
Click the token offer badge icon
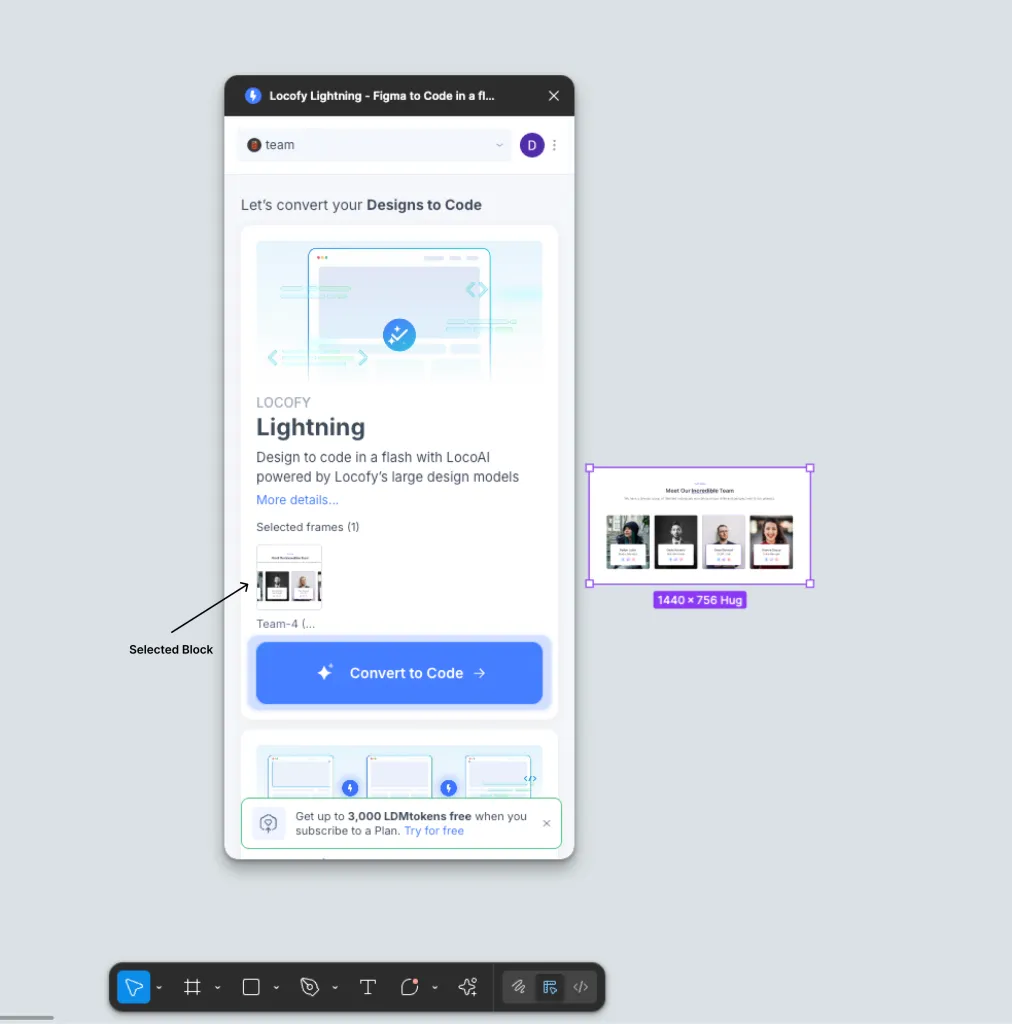point(268,823)
